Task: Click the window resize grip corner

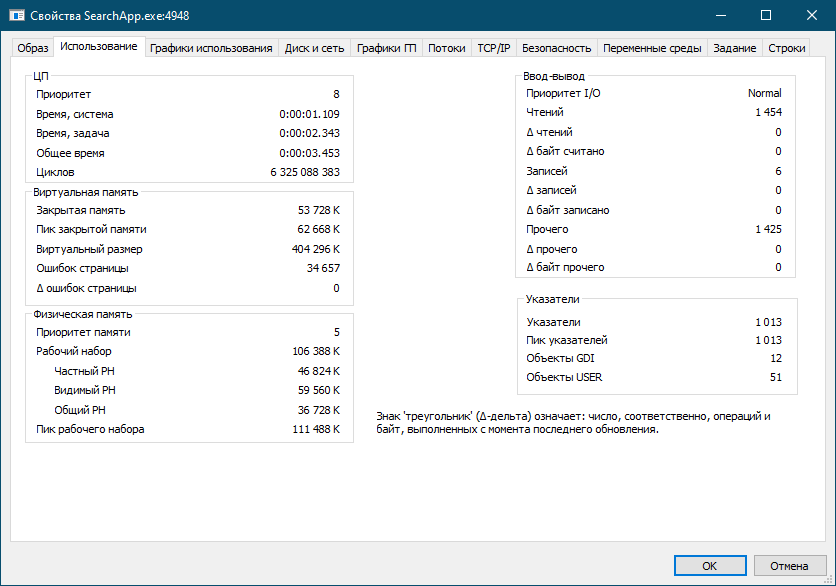Action: tap(829, 579)
